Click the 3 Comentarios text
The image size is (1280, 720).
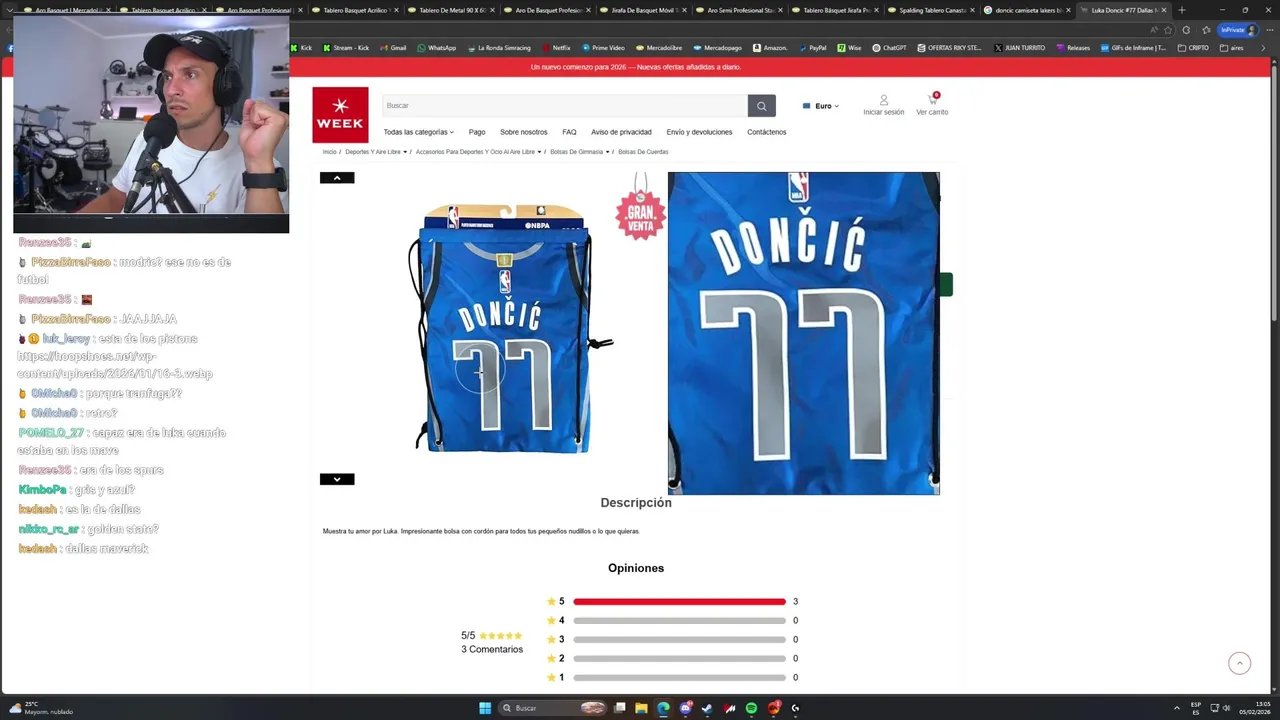(x=492, y=650)
